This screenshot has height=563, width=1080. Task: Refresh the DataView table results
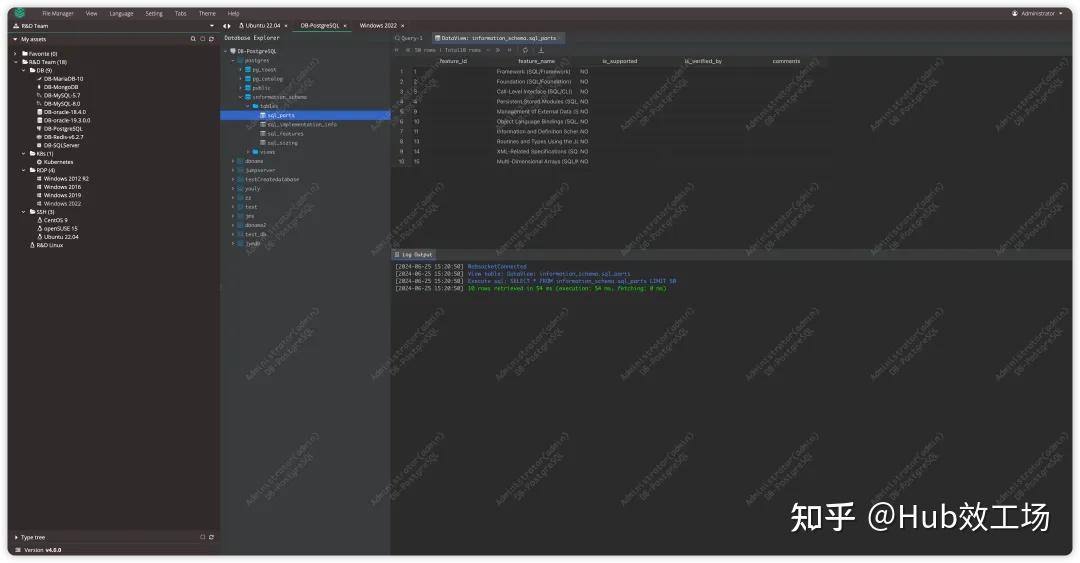click(525, 49)
